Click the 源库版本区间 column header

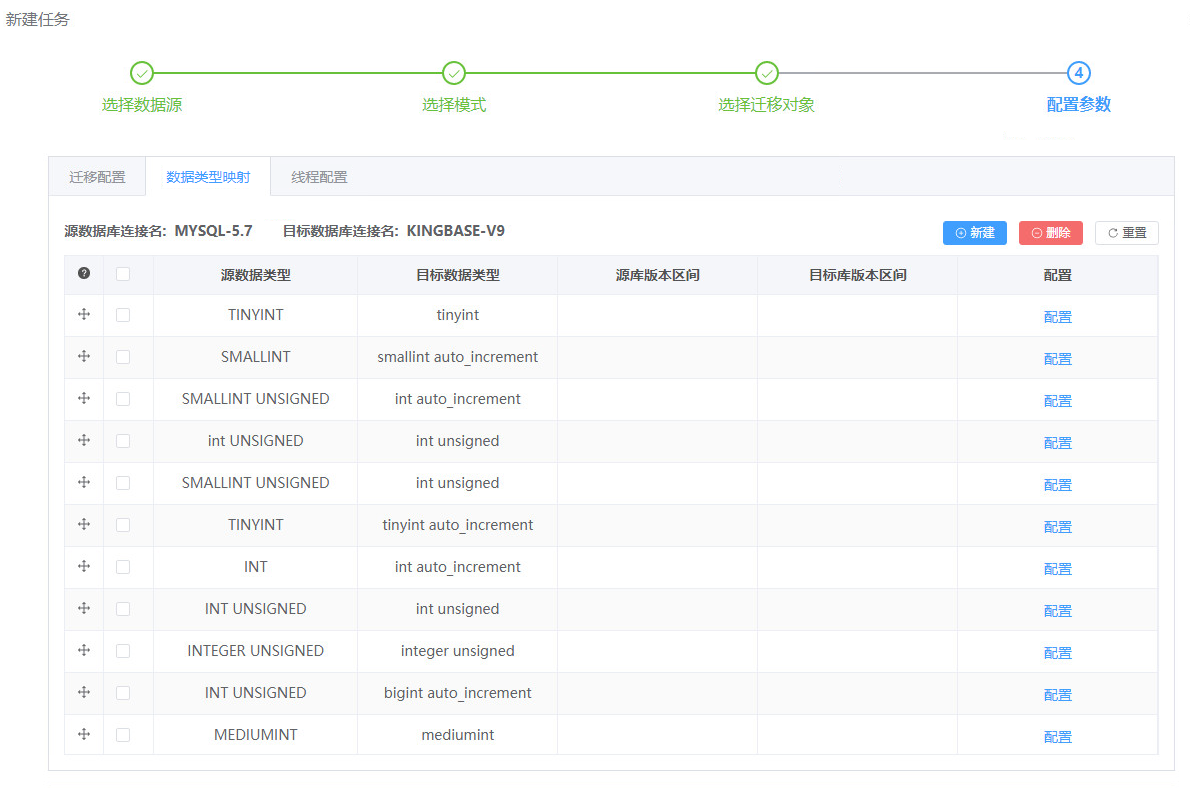pyautogui.click(x=657, y=275)
